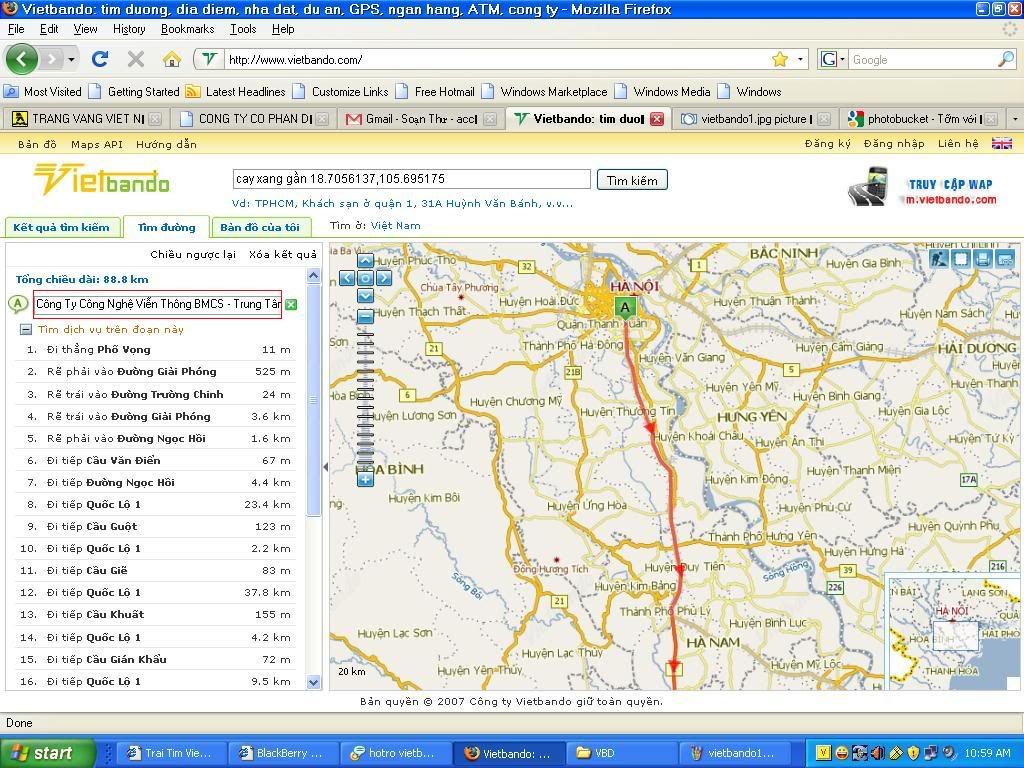Pan the map up with the arrow button
The width and height of the screenshot is (1024, 768).
click(365, 261)
